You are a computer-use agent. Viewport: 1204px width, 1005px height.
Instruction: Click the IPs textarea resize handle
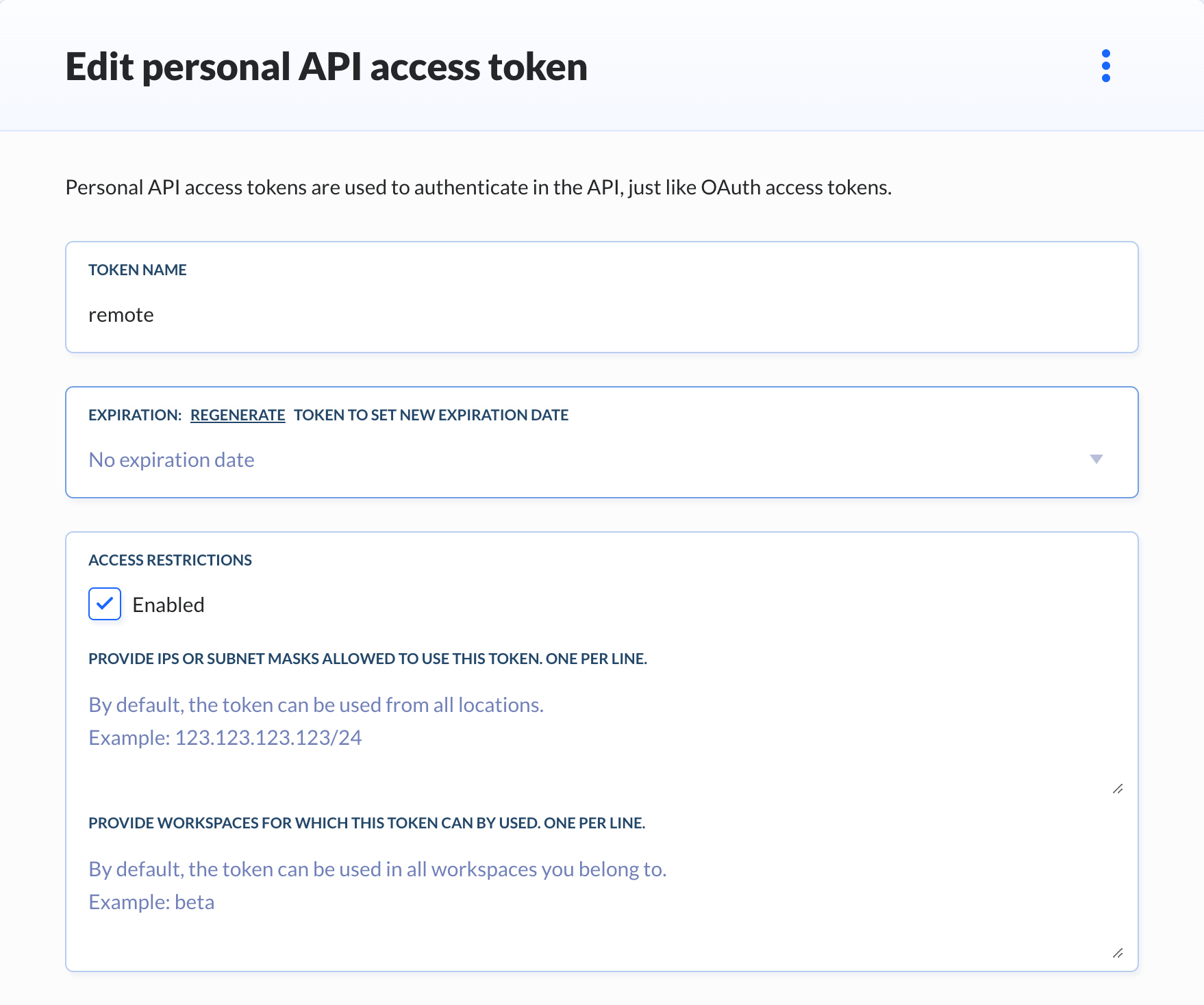1118,789
